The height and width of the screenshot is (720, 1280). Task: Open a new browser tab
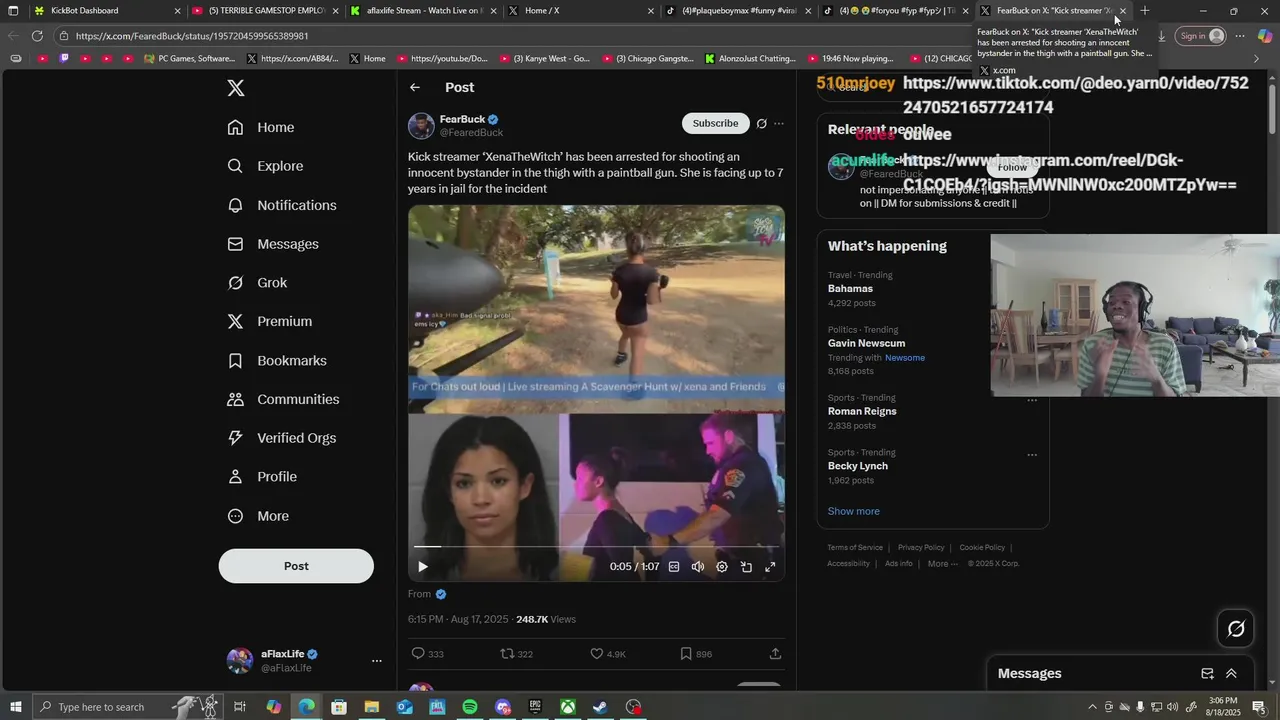pos(1145,11)
